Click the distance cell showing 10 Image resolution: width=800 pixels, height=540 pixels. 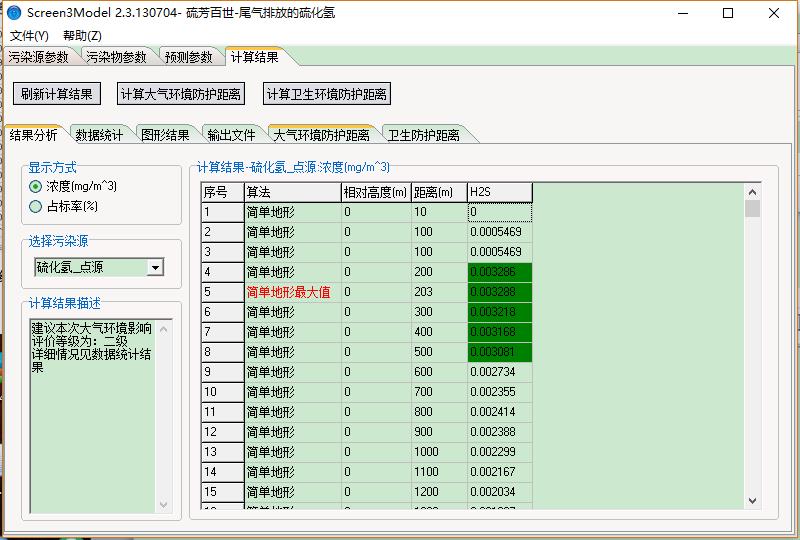(x=439, y=212)
